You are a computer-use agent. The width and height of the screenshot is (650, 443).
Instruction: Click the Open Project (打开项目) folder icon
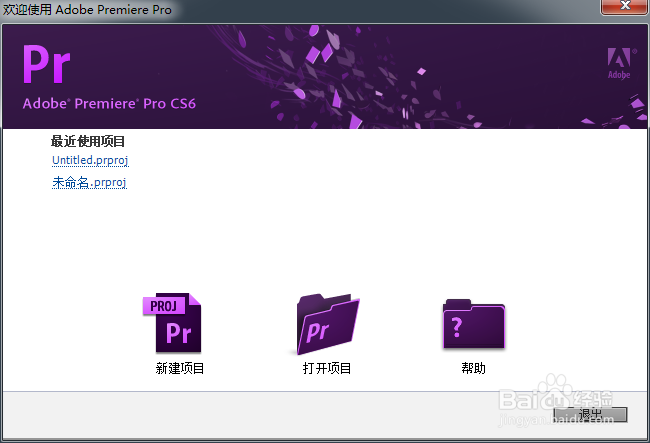pyautogui.click(x=327, y=324)
